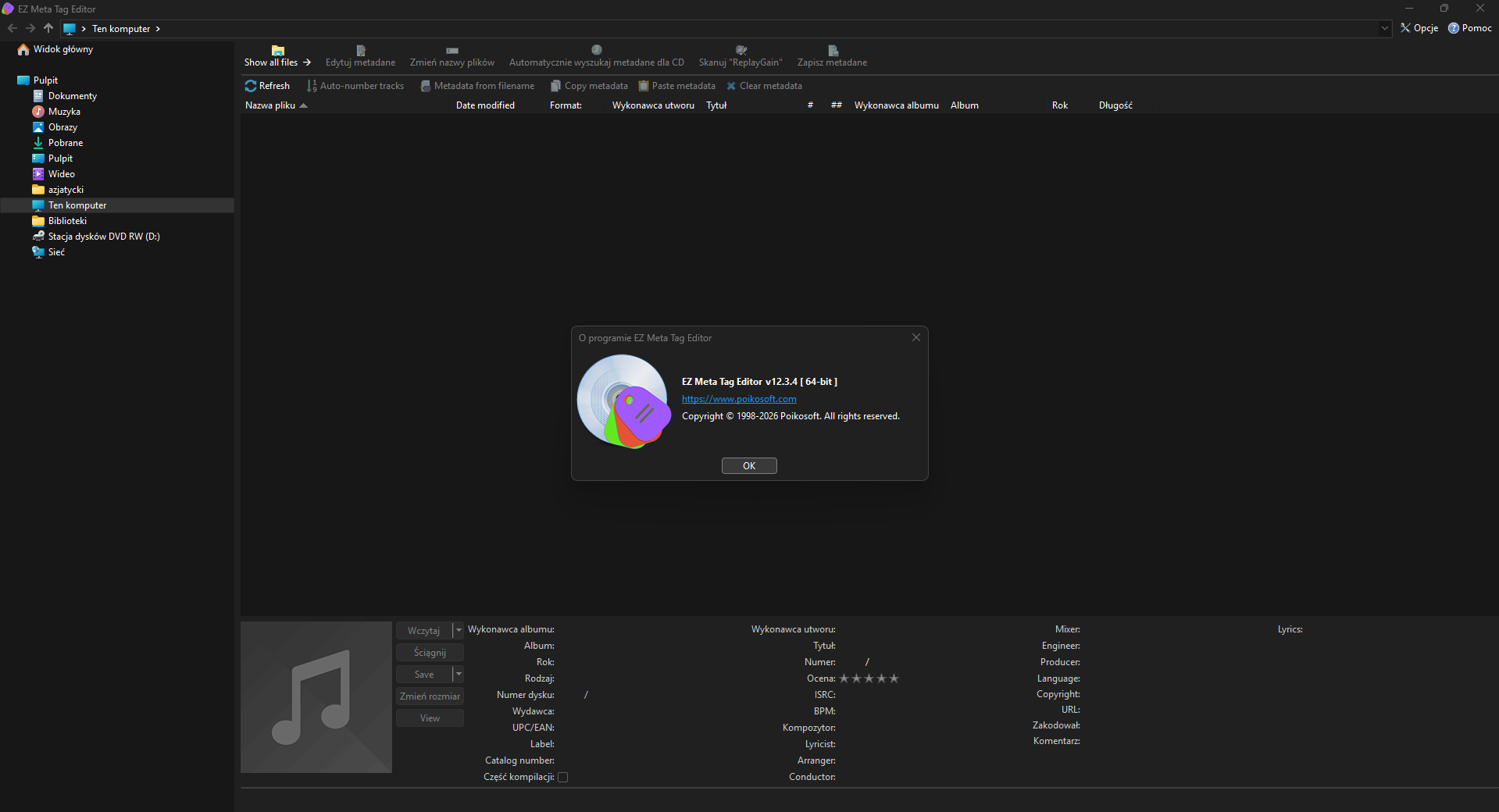The image size is (1499, 812).
Task: Click the Refresh icon
Action: coord(251,86)
